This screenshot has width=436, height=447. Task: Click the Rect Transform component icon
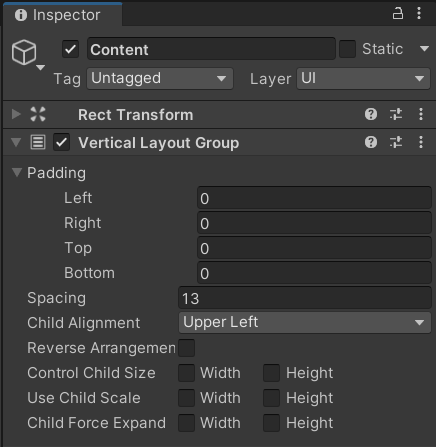point(38,114)
